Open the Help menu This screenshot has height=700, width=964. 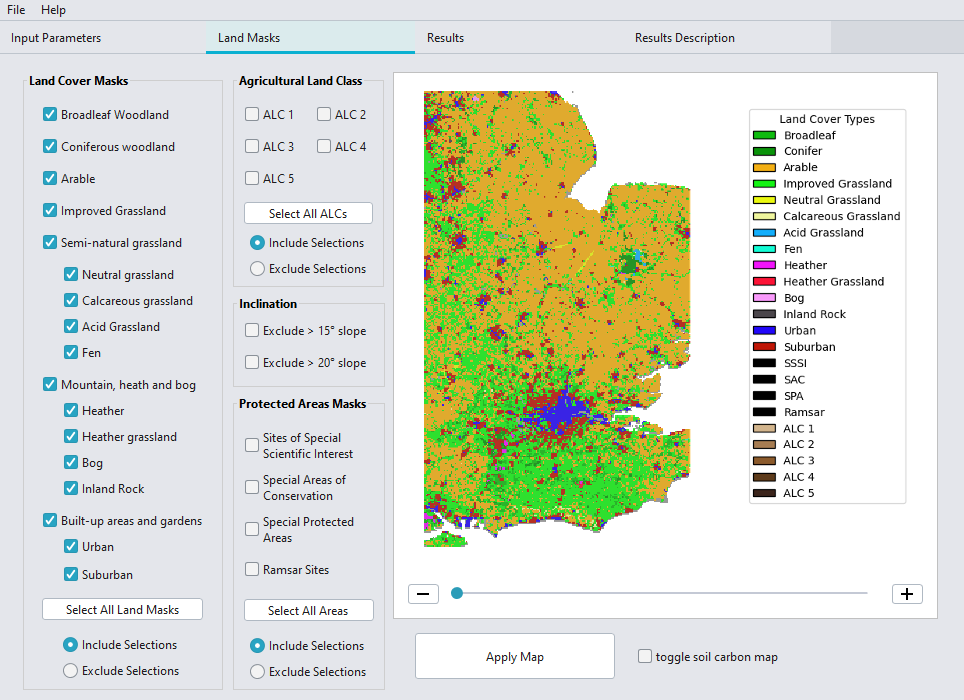[x=53, y=10]
